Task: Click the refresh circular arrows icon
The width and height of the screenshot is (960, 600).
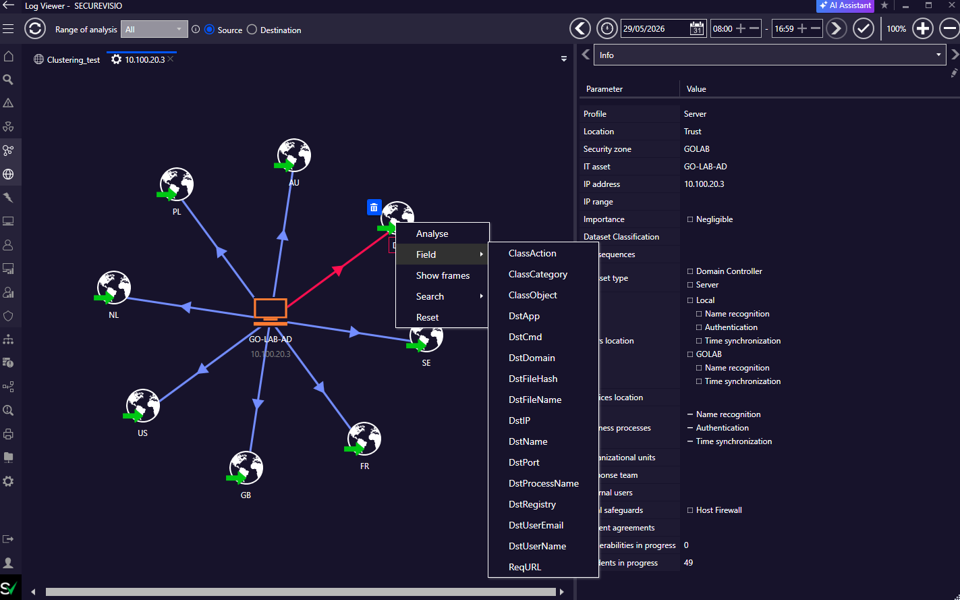Action: coord(35,29)
